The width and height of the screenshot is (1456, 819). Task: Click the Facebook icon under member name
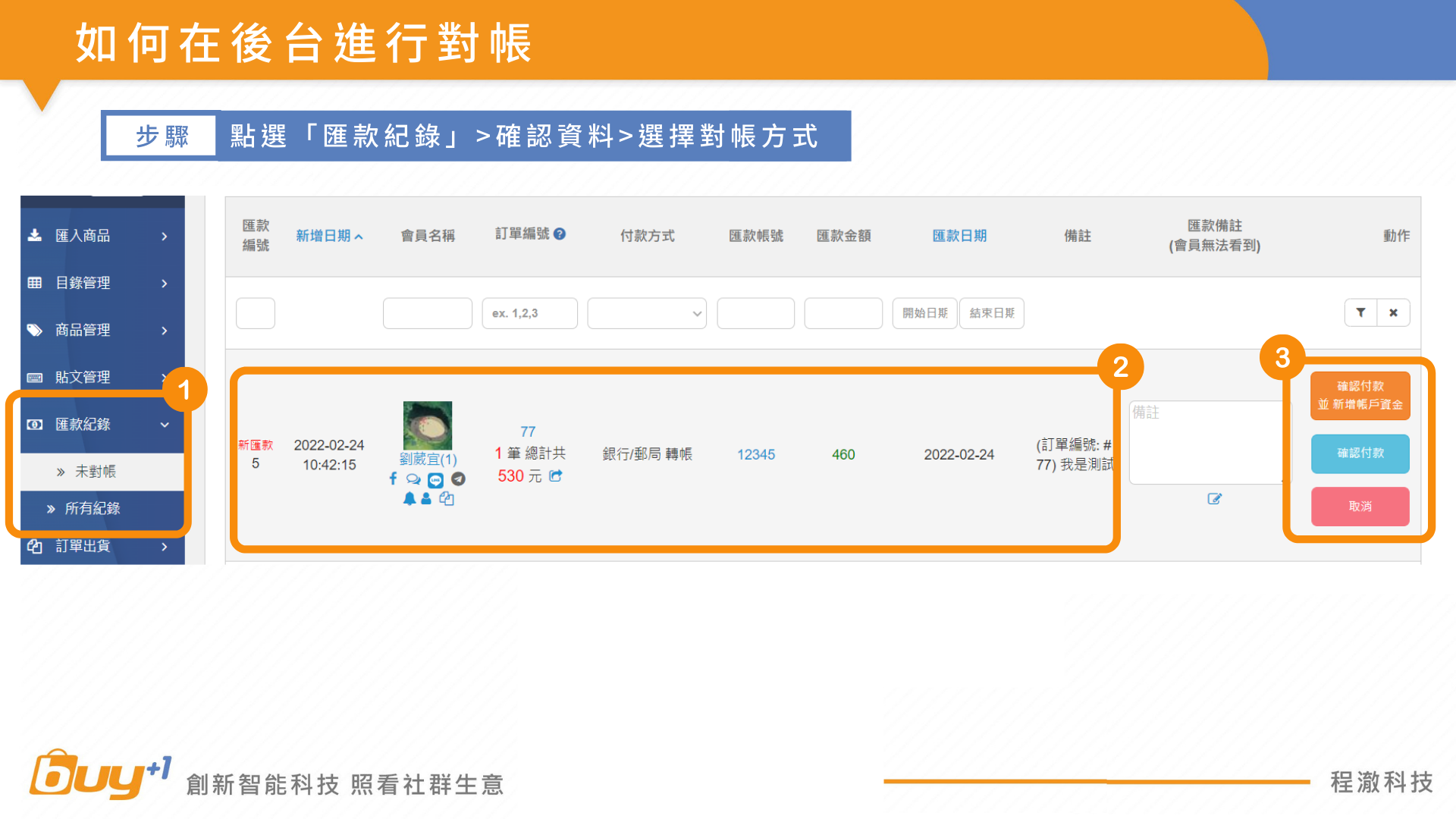[x=393, y=479]
